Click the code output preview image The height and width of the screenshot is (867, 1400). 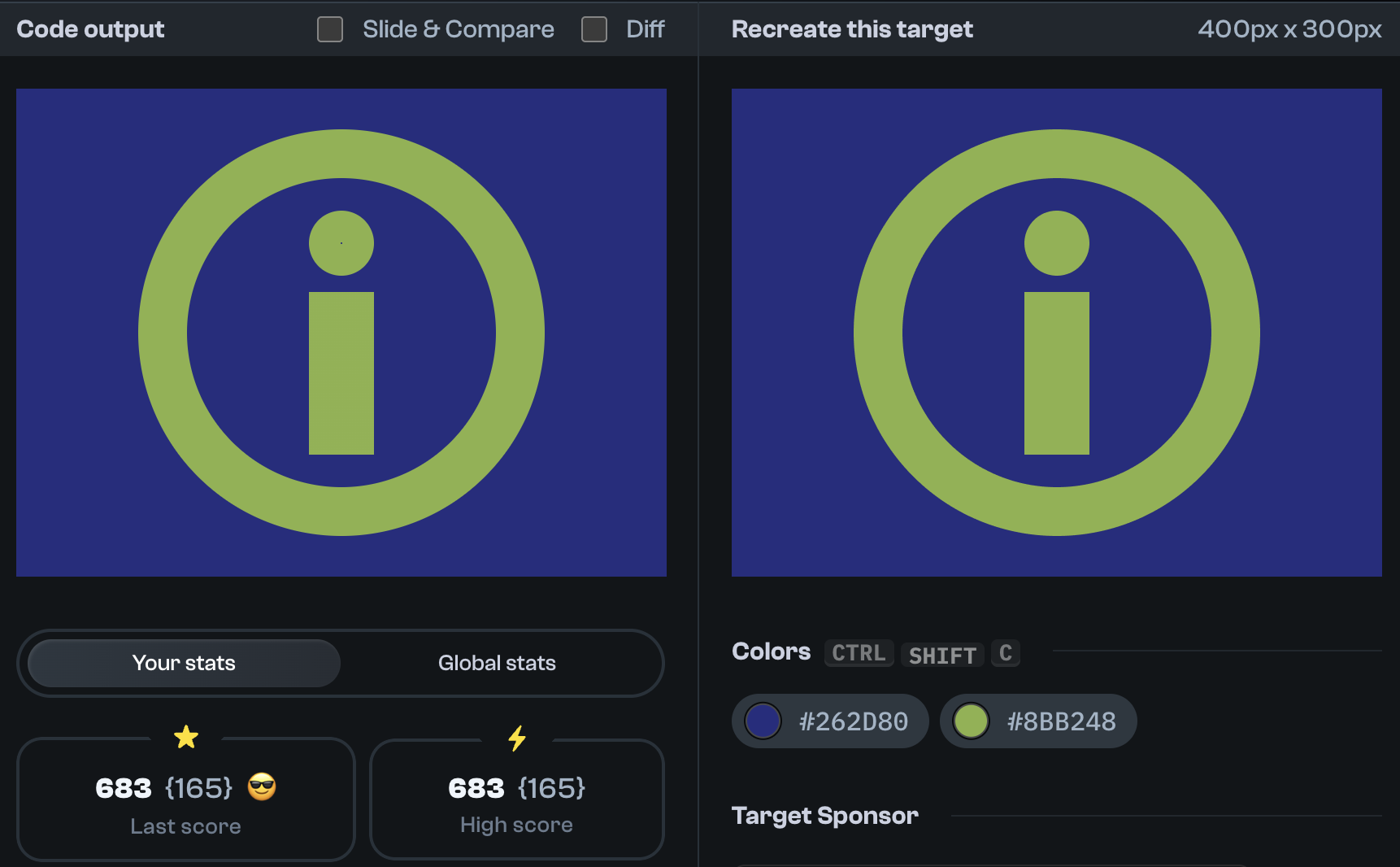pyautogui.click(x=341, y=333)
